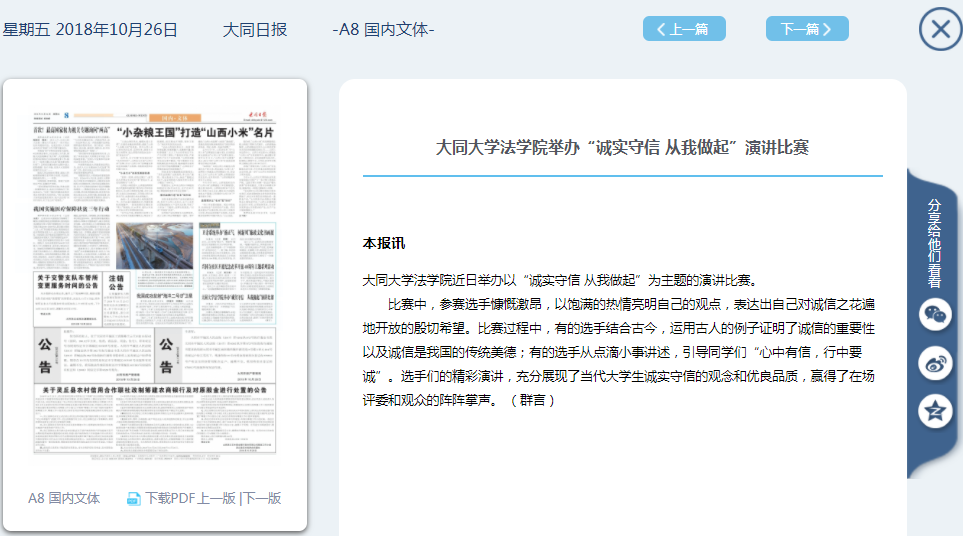This screenshot has height=536, width=963.
Task: Click the date 星期五 2018年10月26日
Action: pos(90,29)
